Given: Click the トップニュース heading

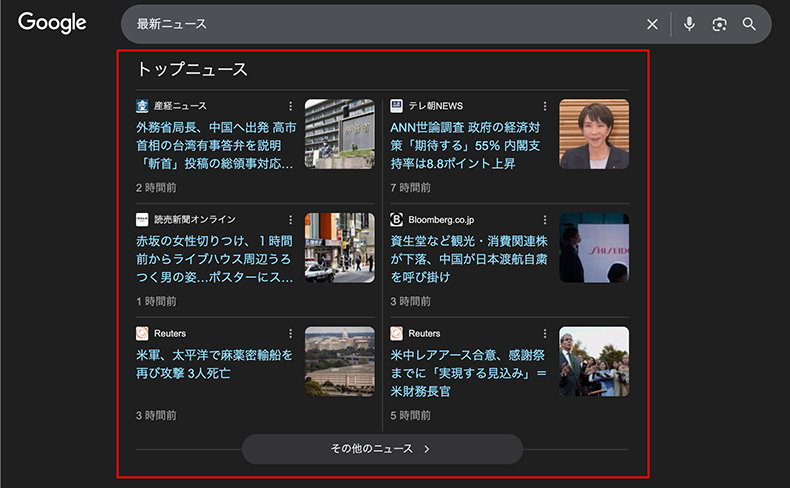Looking at the screenshot, I should pyautogui.click(x=192, y=69).
